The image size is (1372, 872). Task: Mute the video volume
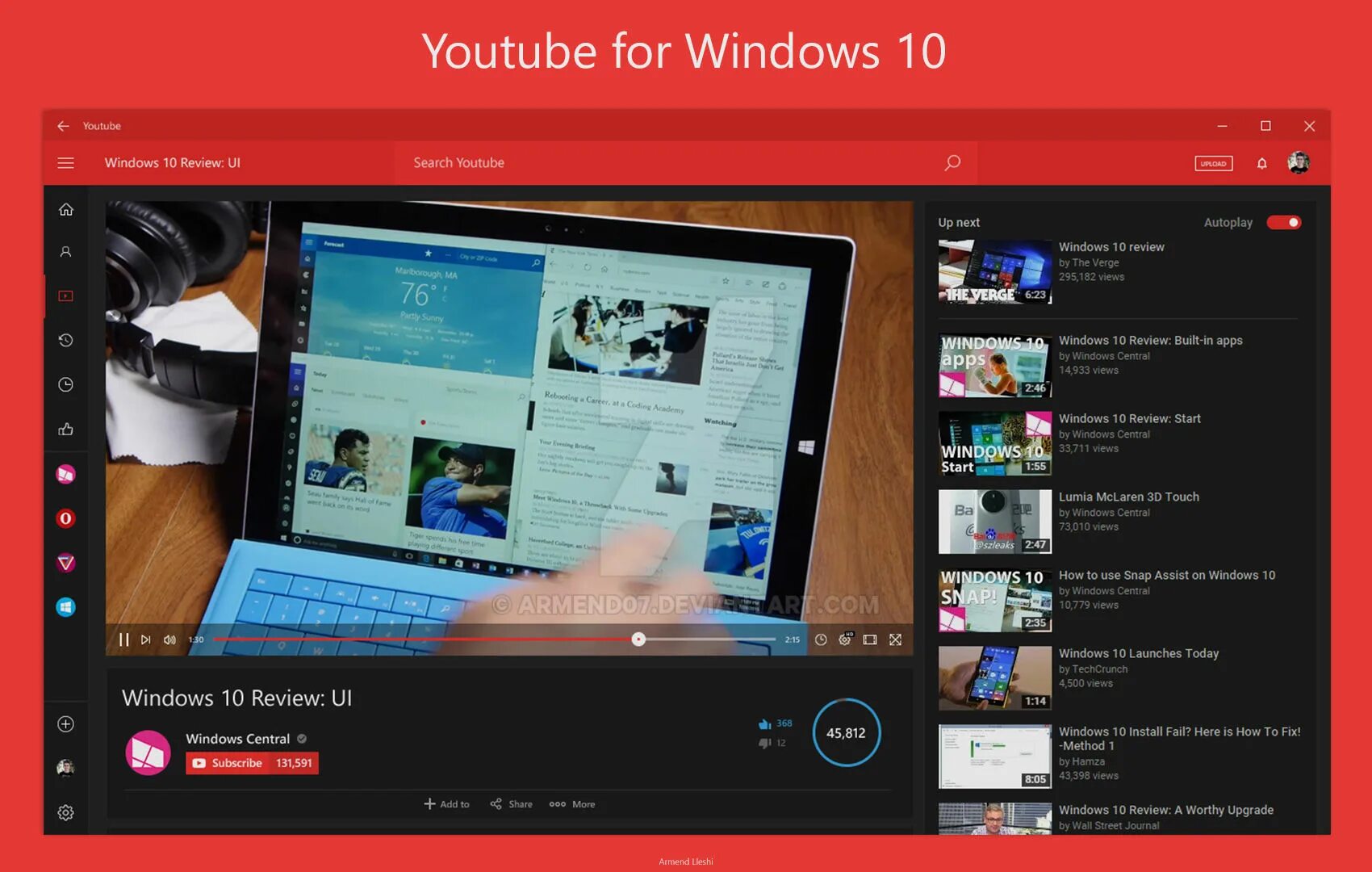(x=169, y=639)
